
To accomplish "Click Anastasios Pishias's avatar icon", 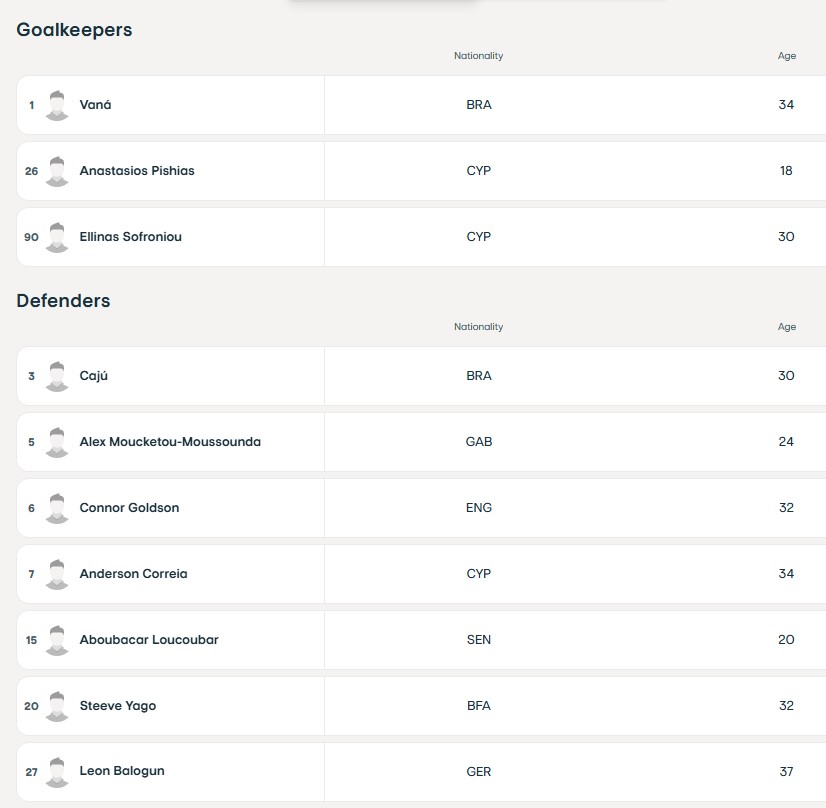I will click(57, 171).
